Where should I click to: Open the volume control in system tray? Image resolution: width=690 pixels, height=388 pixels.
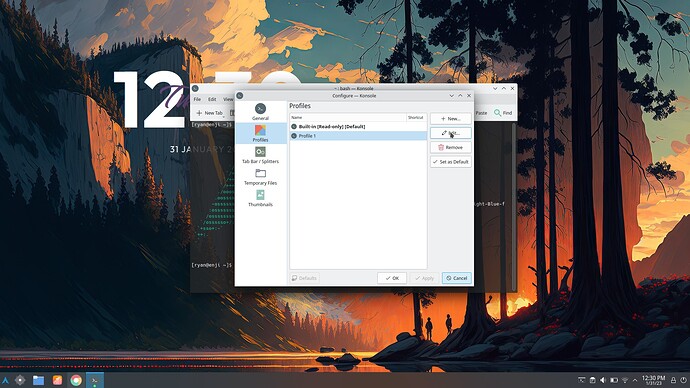pyautogui.click(x=603, y=380)
